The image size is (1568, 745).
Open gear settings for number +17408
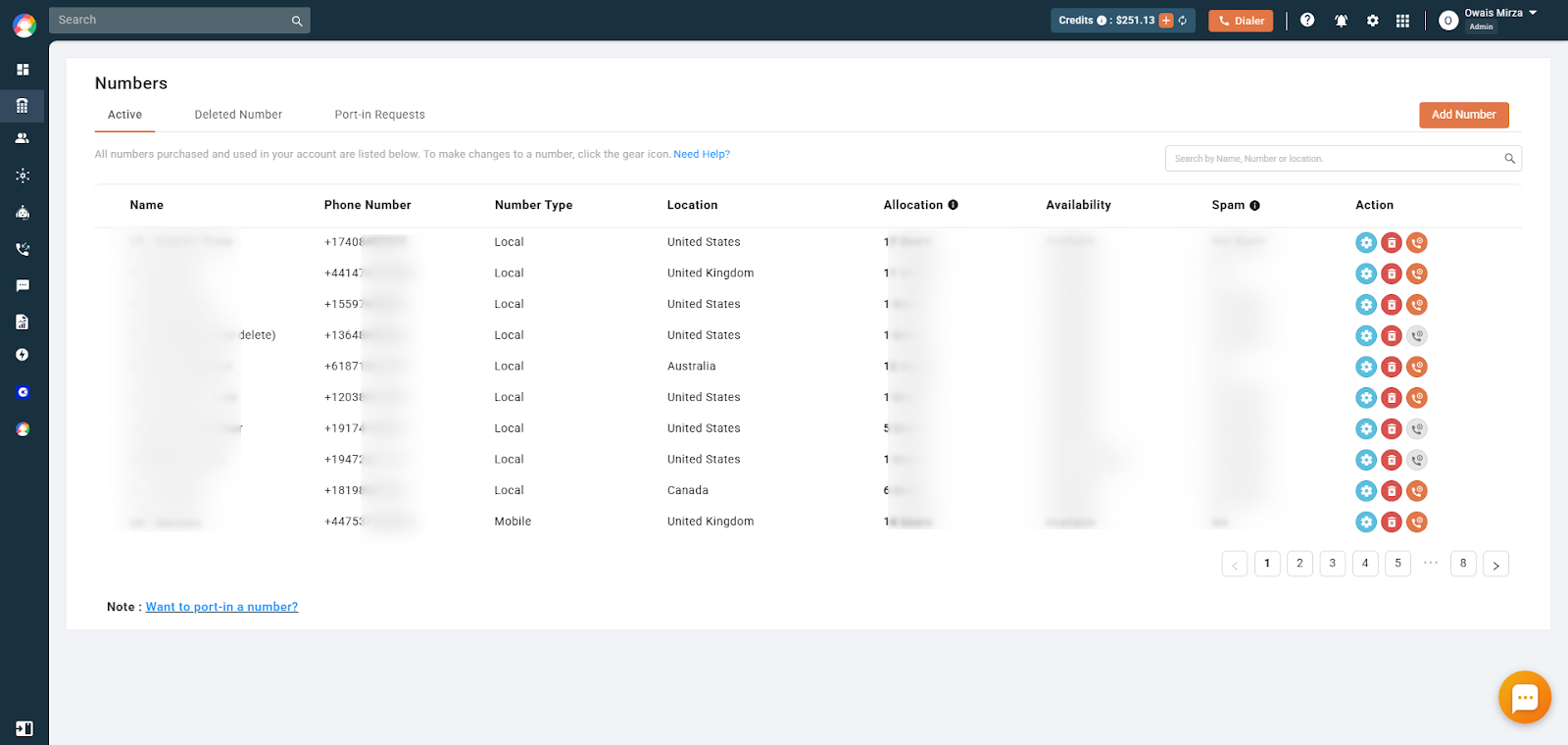pyautogui.click(x=1366, y=242)
